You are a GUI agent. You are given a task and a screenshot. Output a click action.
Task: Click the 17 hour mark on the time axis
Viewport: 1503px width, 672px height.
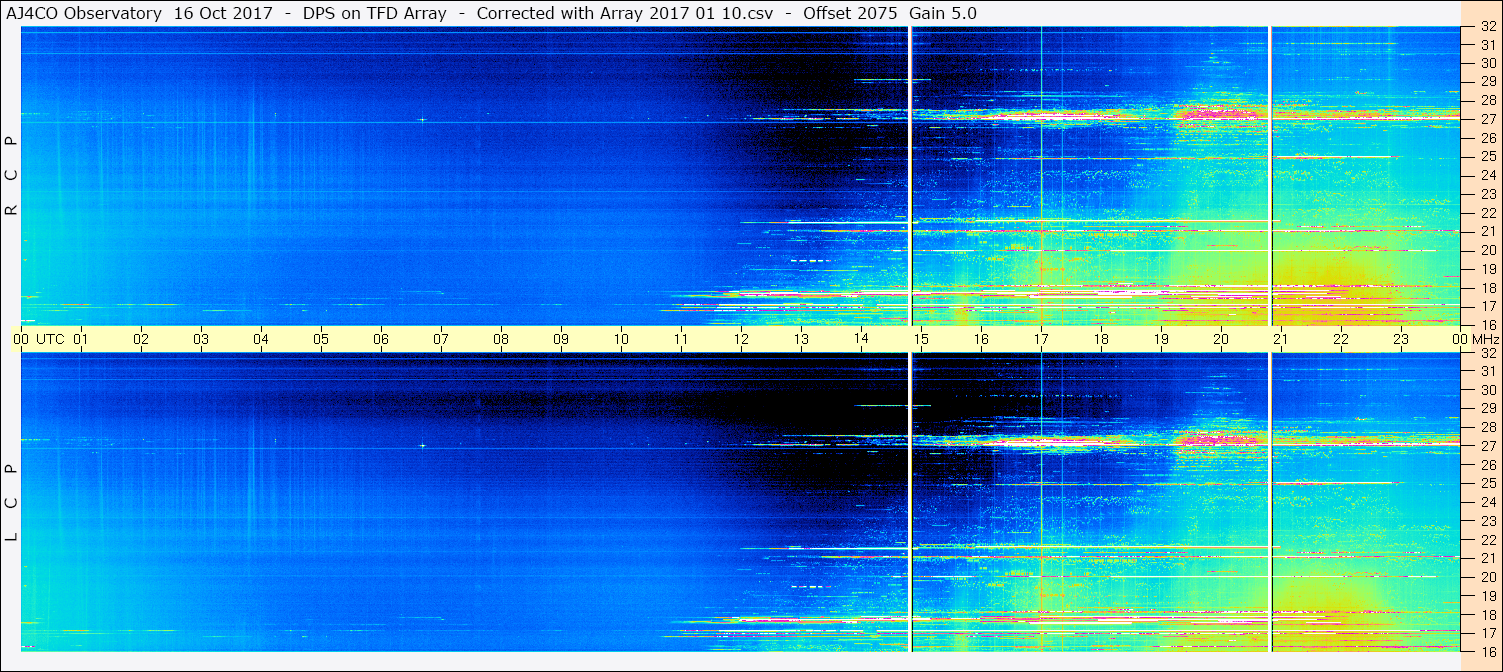click(x=1041, y=339)
